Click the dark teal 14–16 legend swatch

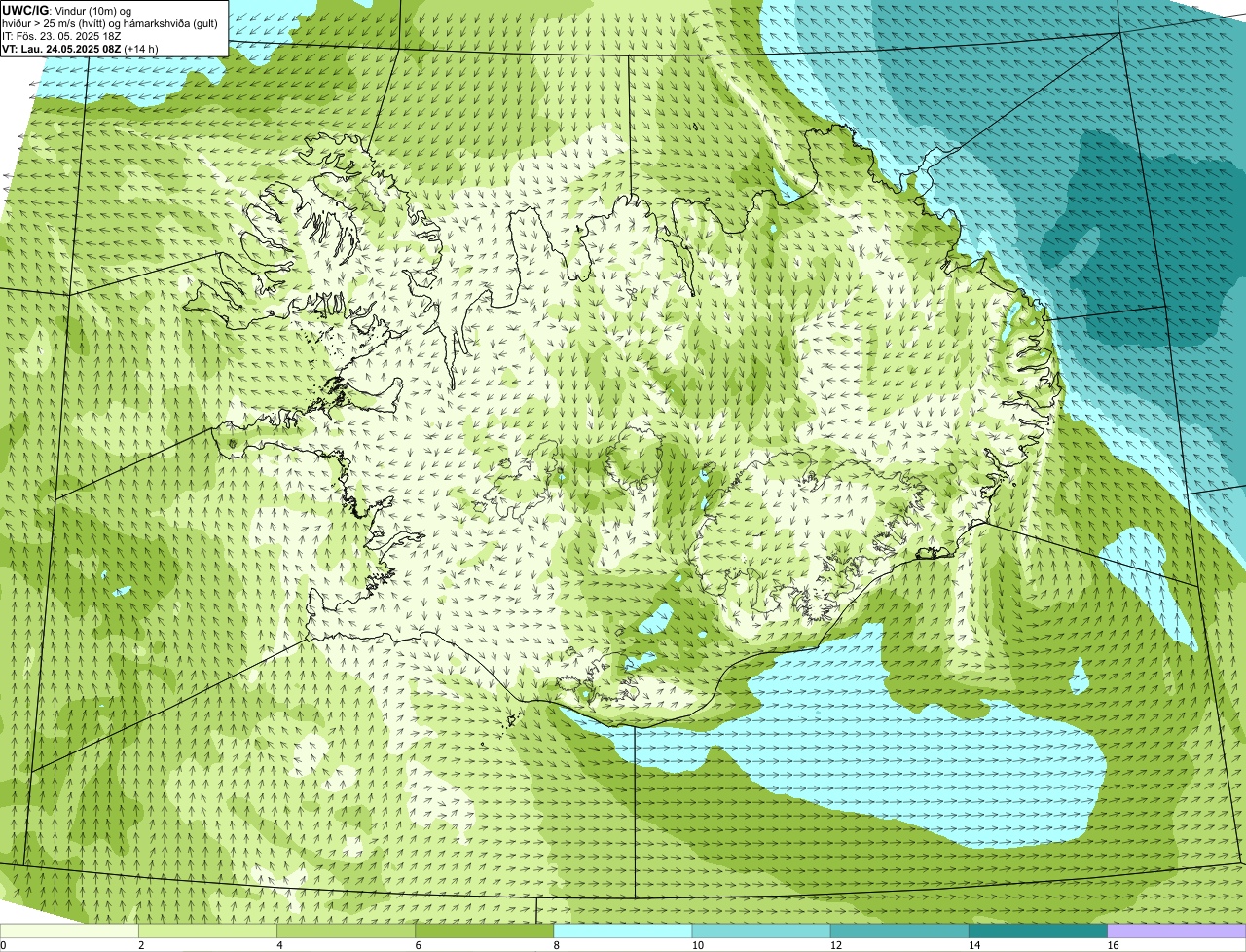tap(1039, 932)
